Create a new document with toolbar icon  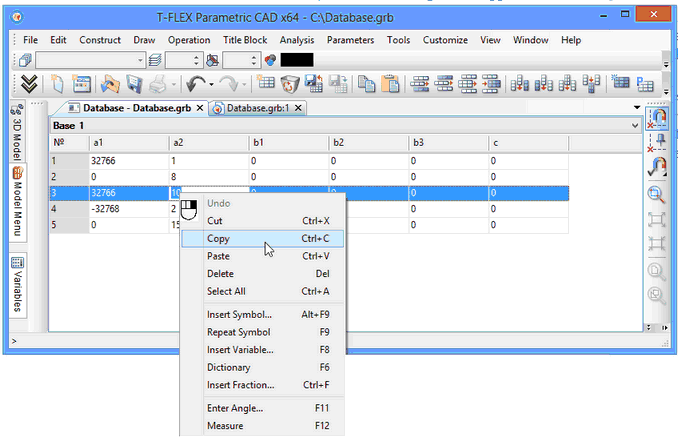click(57, 83)
